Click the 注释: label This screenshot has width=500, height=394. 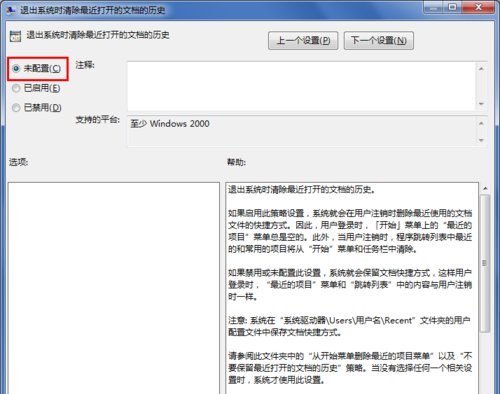coord(85,65)
